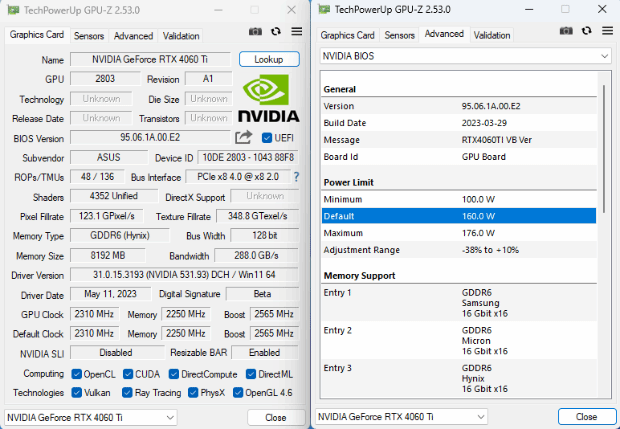Viewport: 620px width, 429px height.
Task: Click the Bandwidth 288.0 GB/s field
Action: point(256,256)
